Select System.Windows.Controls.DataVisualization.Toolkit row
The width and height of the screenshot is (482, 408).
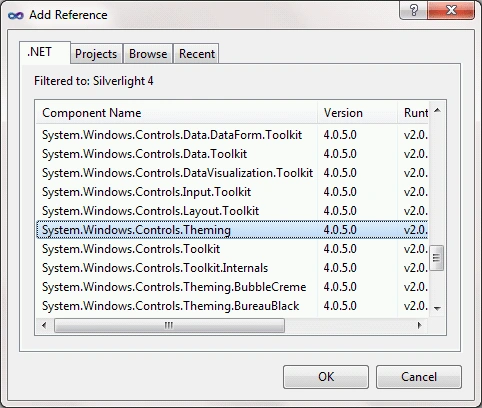click(x=232, y=173)
